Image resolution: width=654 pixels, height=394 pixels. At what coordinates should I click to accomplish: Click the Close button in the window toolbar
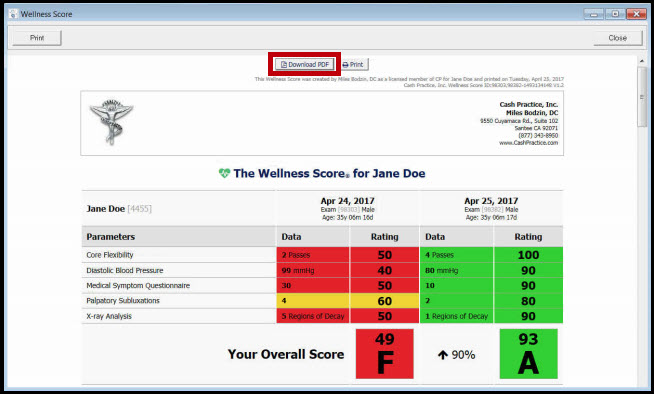[x=618, y=38]
